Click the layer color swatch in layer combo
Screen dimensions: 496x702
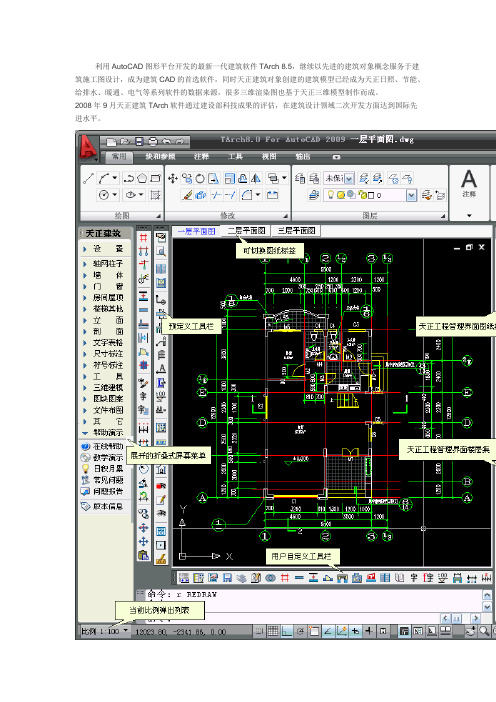coord(371,196)
